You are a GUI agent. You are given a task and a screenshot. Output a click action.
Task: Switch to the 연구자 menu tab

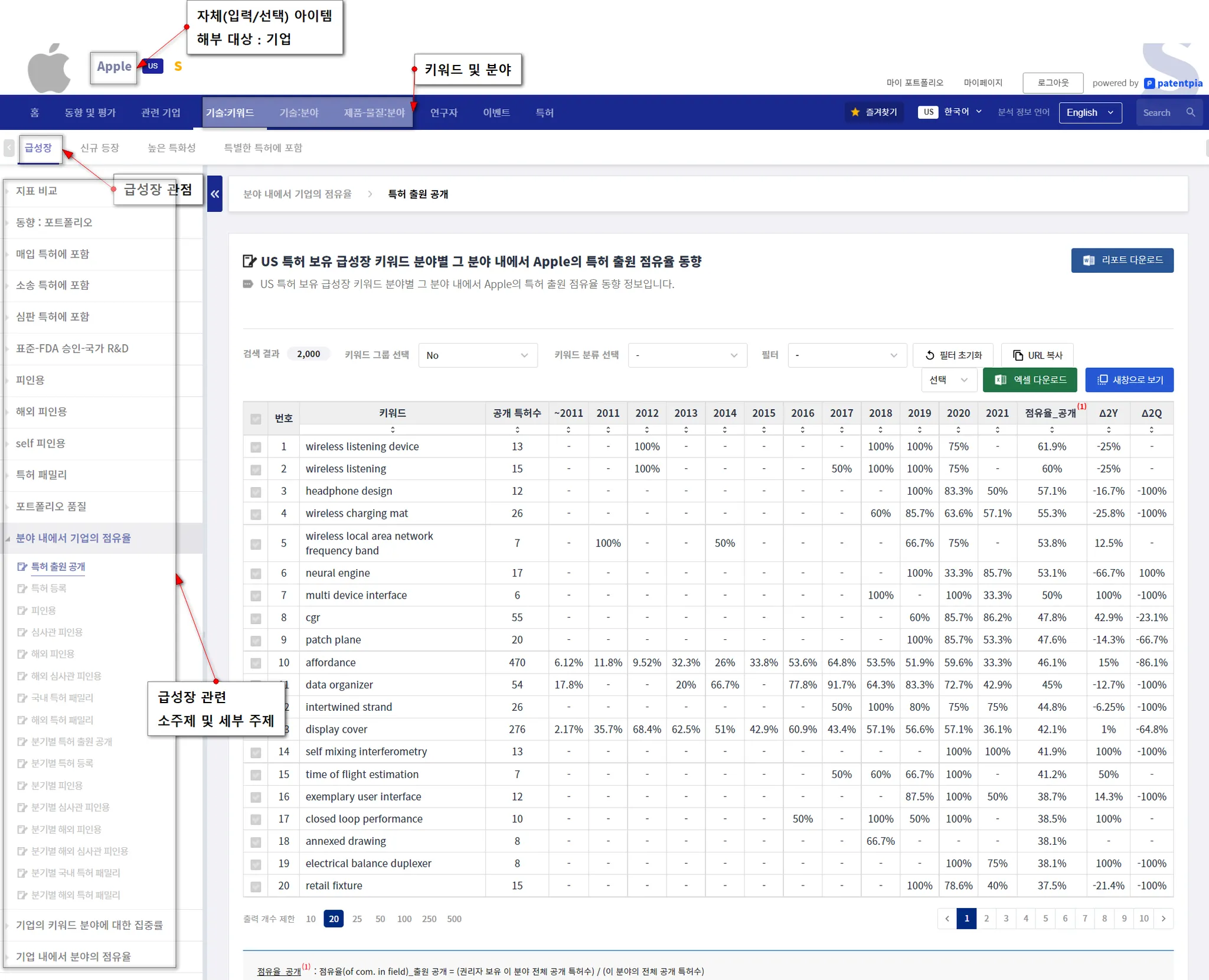(x=444, y=112)
